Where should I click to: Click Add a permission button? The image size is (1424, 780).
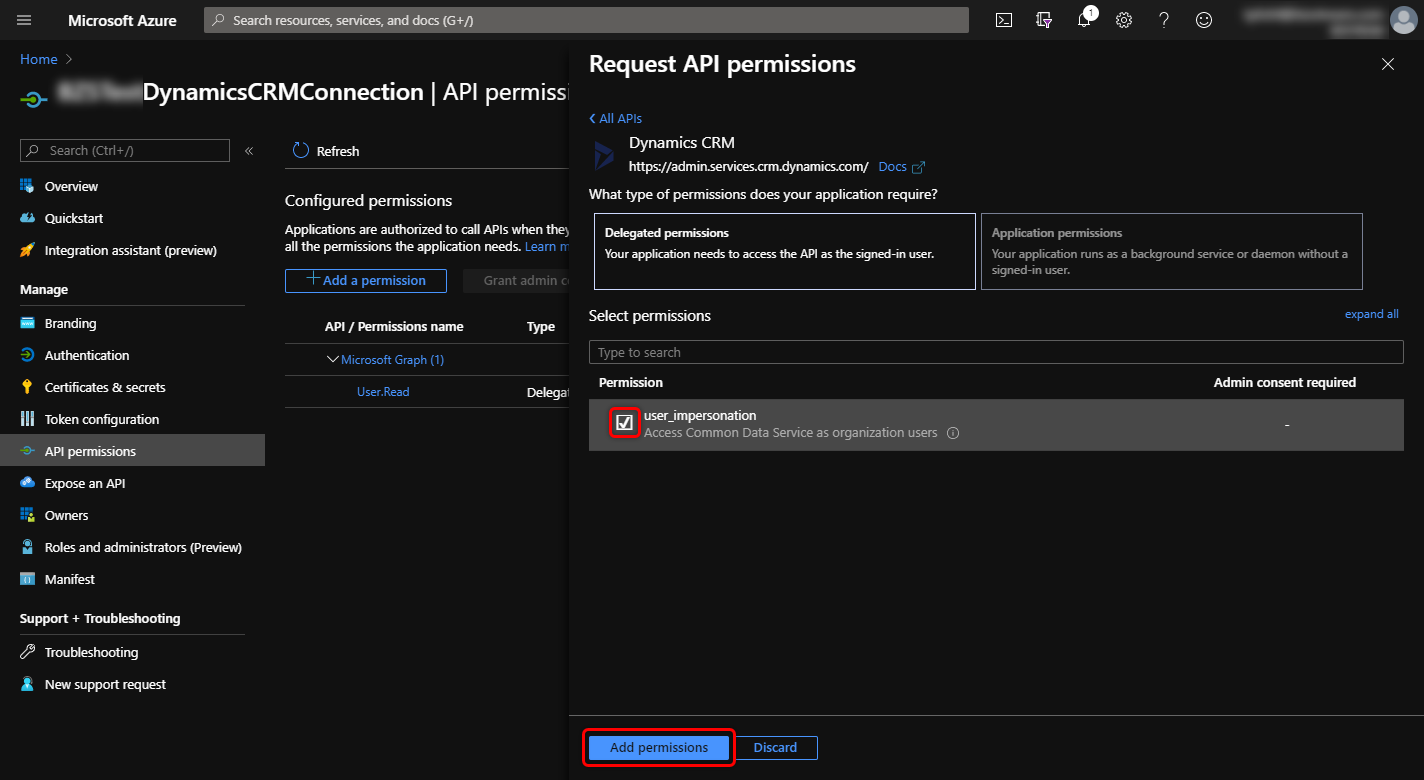[366, 280]
